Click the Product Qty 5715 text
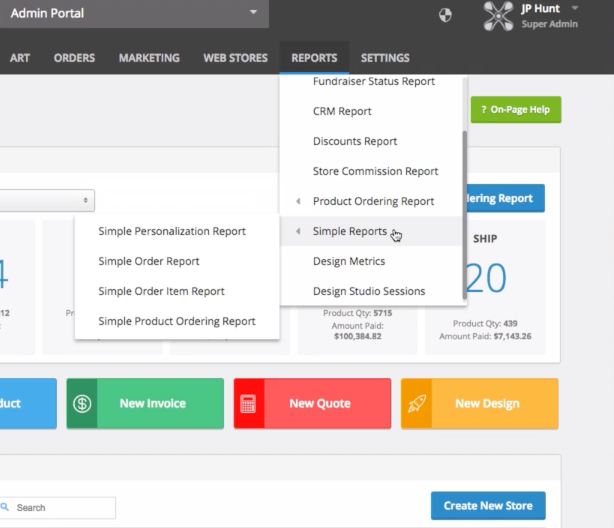Screen dimensions: 614x528 358,313
